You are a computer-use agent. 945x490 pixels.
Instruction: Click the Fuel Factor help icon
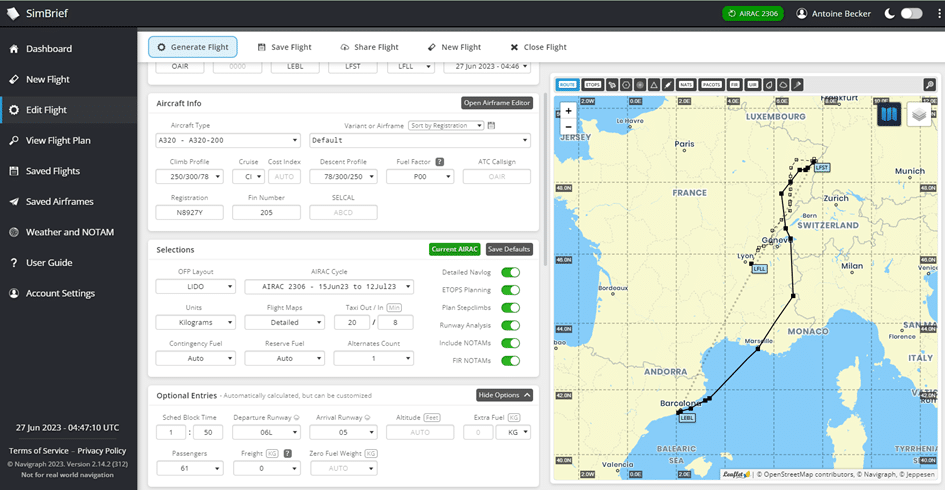[x=440, y=162]
